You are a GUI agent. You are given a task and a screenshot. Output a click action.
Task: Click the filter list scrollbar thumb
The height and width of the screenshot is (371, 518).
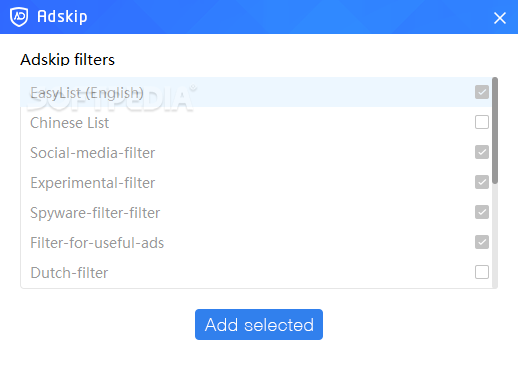[495, 130]
